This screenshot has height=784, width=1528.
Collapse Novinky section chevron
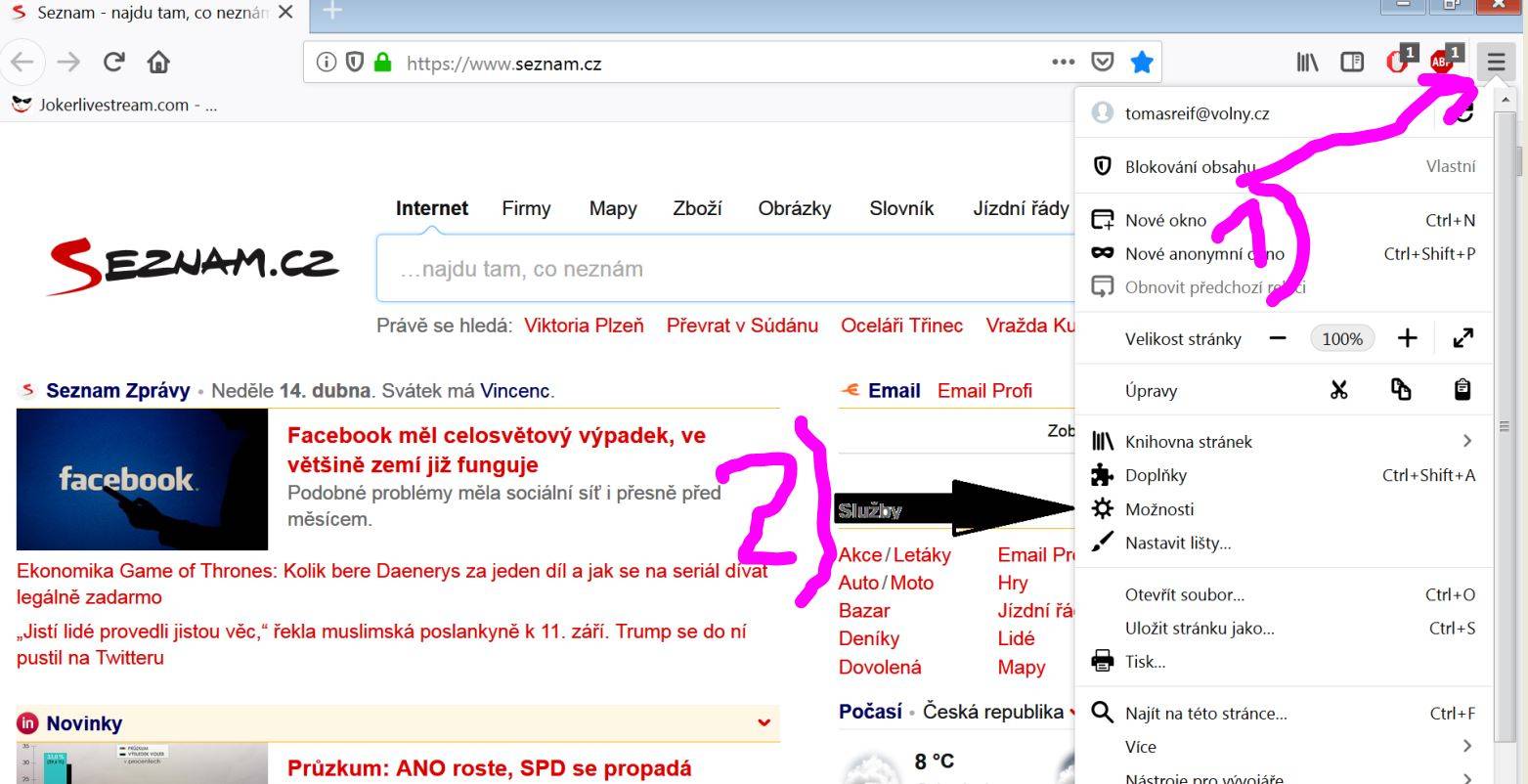tap(764, 723)
